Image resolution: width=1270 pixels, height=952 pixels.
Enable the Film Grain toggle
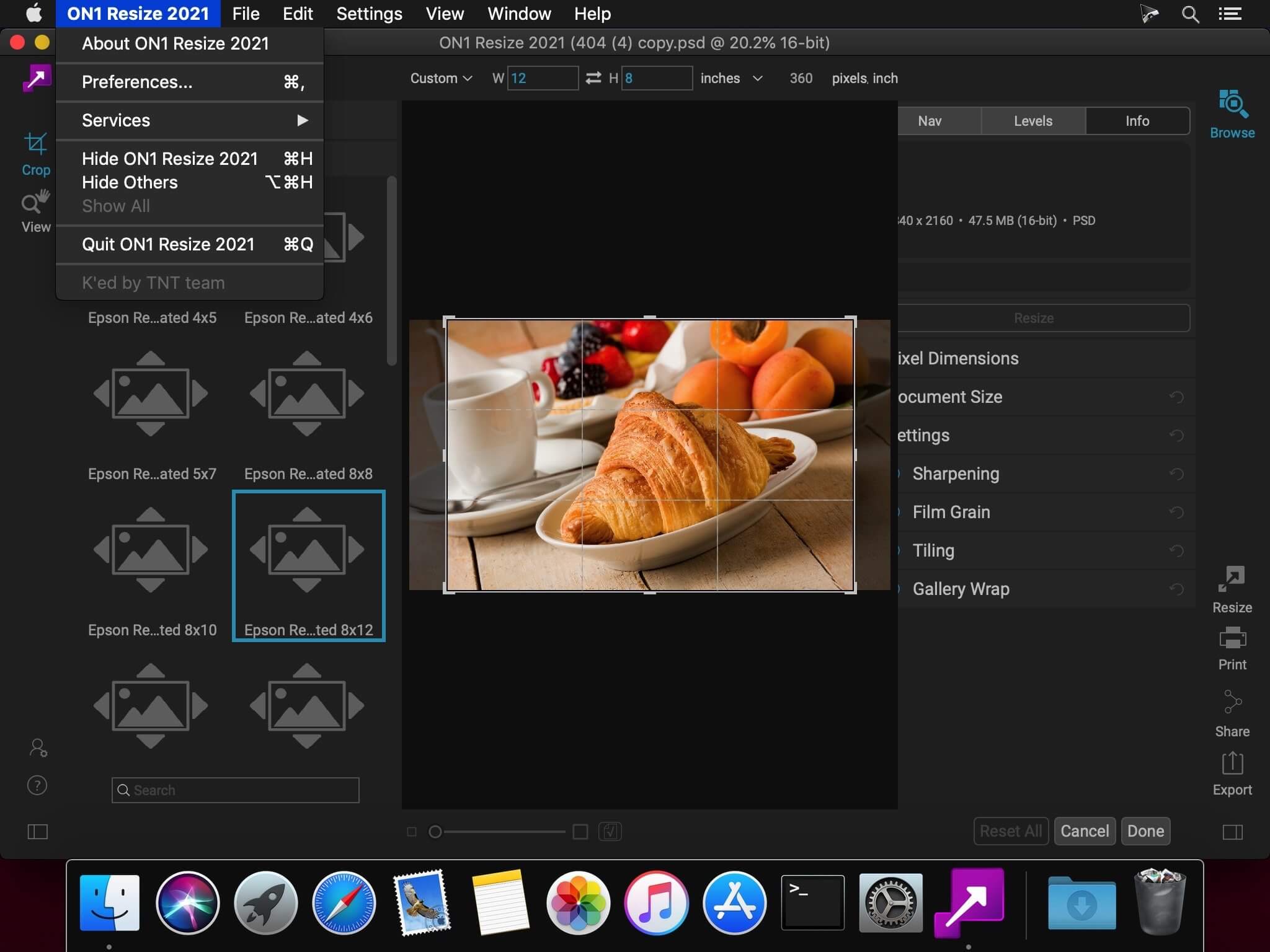tap(899, 512)
